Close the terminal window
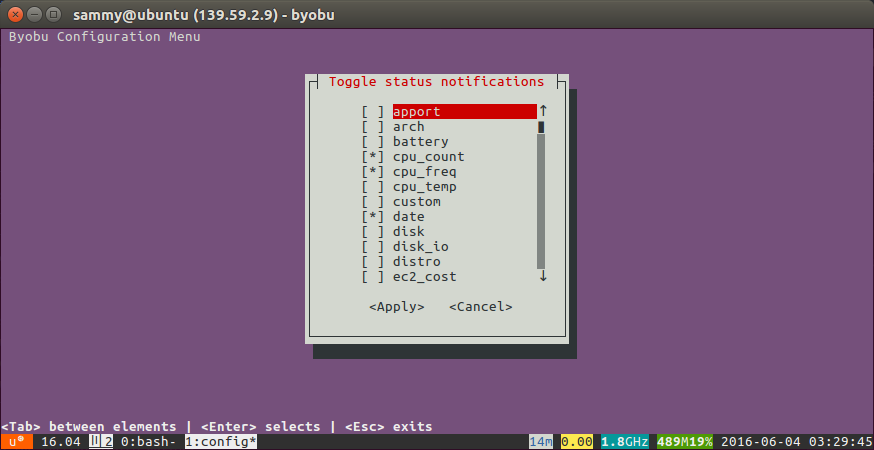 (16, 14)
